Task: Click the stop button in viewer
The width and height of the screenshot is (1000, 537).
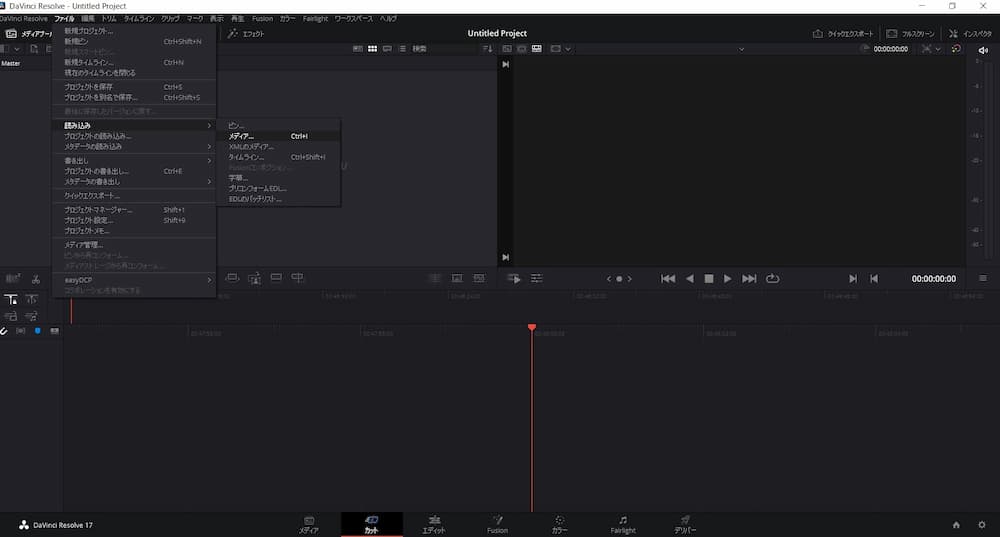Action: tap(709, 279)
